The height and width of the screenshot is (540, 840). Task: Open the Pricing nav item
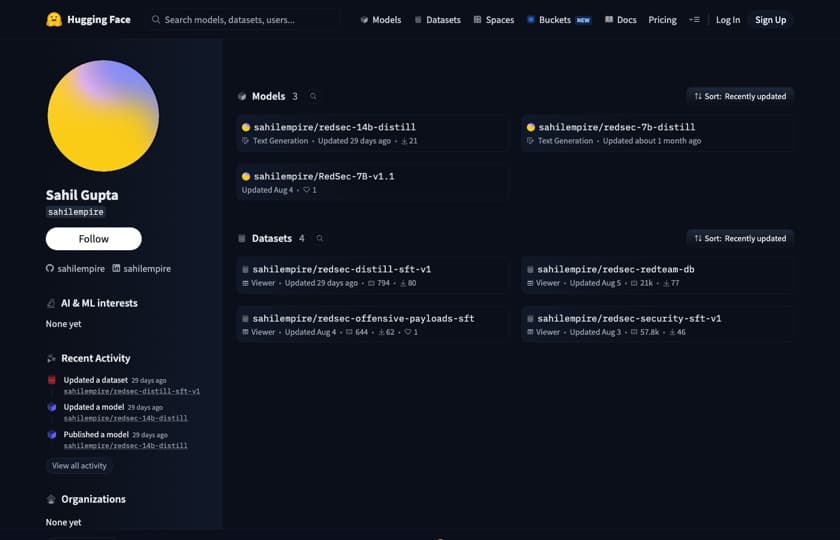pos(662,20)
